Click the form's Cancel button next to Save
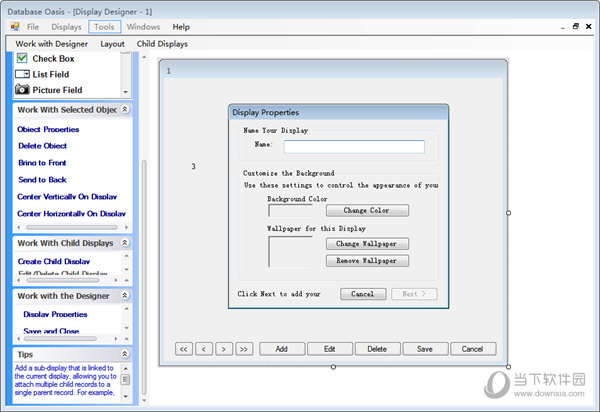This screenshot has width=600, height=412. (x=473, y=349)
